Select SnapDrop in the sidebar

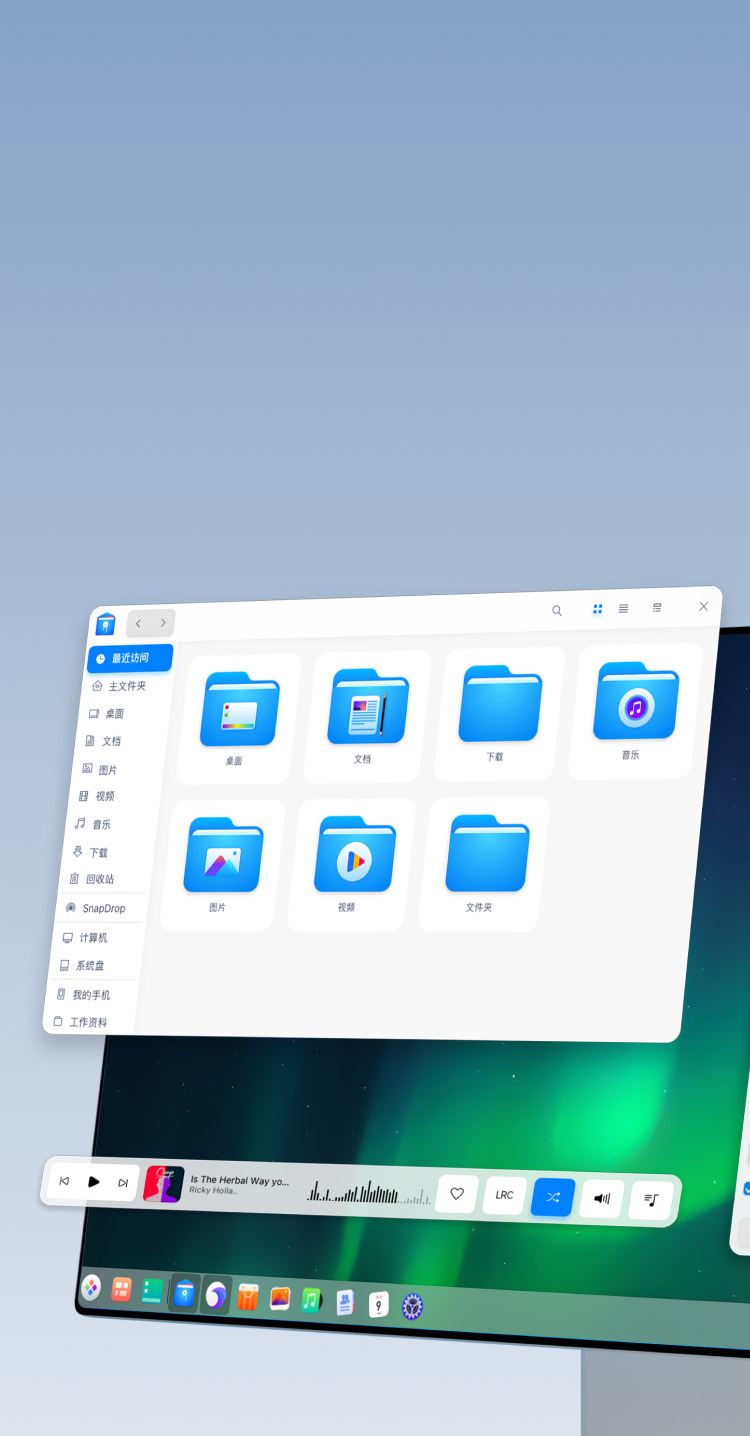(103, 908)
